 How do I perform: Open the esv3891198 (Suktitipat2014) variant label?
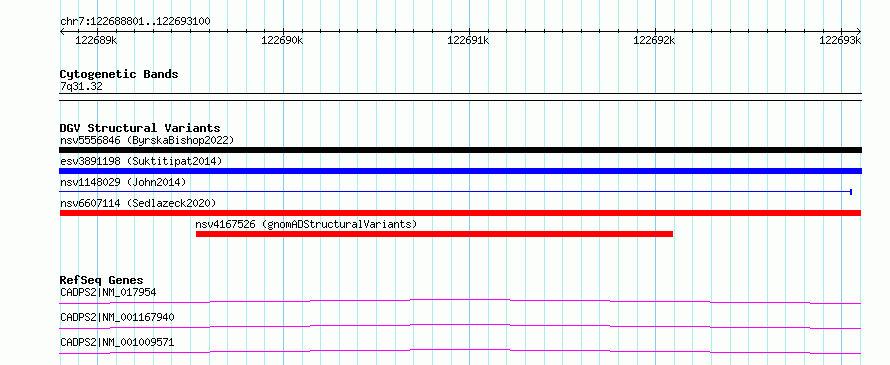(141, 161)
